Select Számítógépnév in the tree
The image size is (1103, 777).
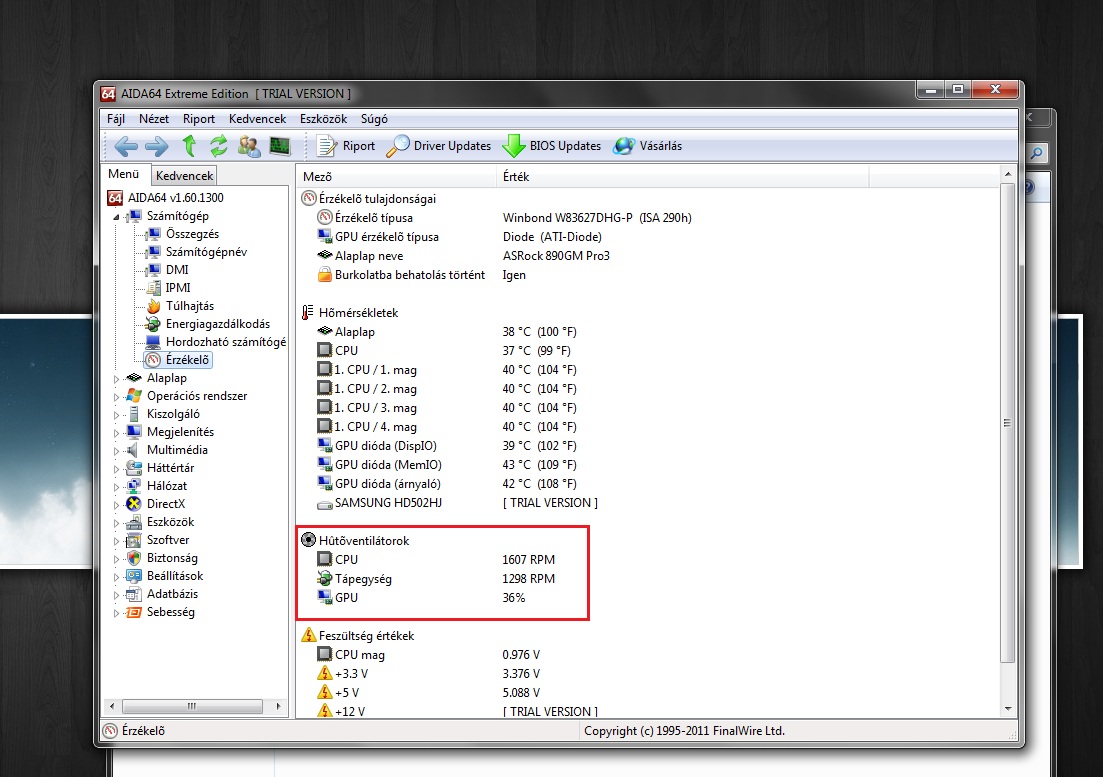tap(206, 252)
